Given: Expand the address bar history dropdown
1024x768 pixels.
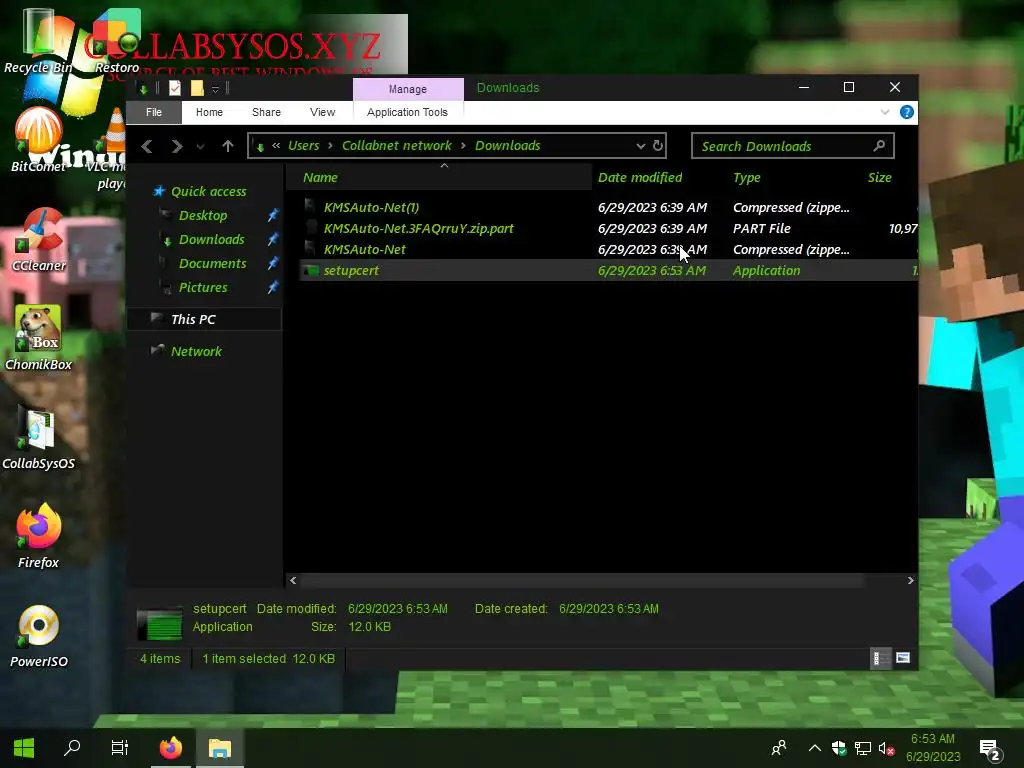Looking at the screenshot, I should (641, 146).
